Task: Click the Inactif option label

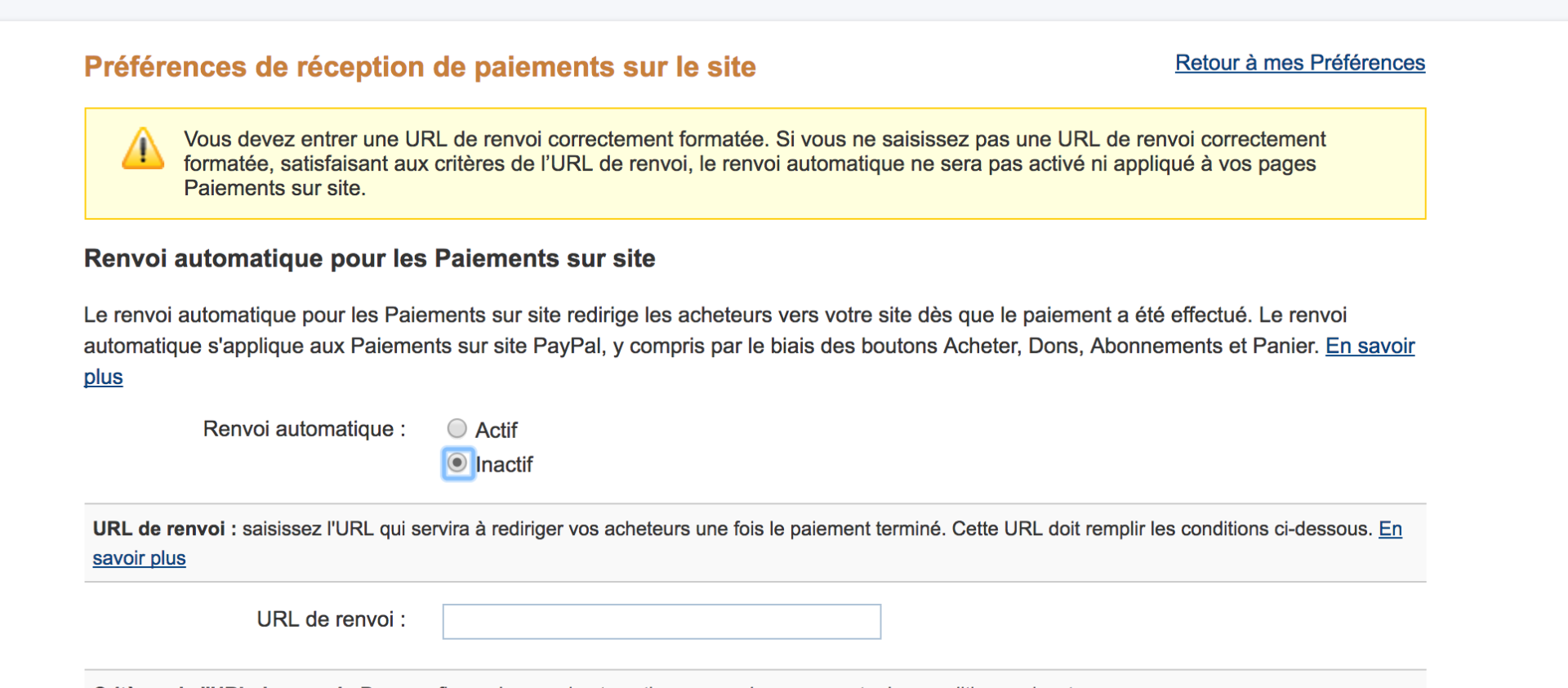Action: coord(504,465)
